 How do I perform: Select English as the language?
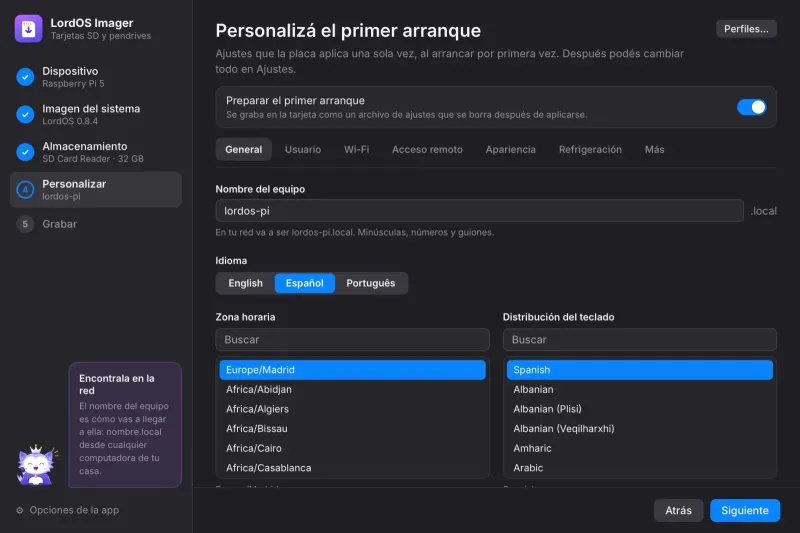(x=245, y=283)
